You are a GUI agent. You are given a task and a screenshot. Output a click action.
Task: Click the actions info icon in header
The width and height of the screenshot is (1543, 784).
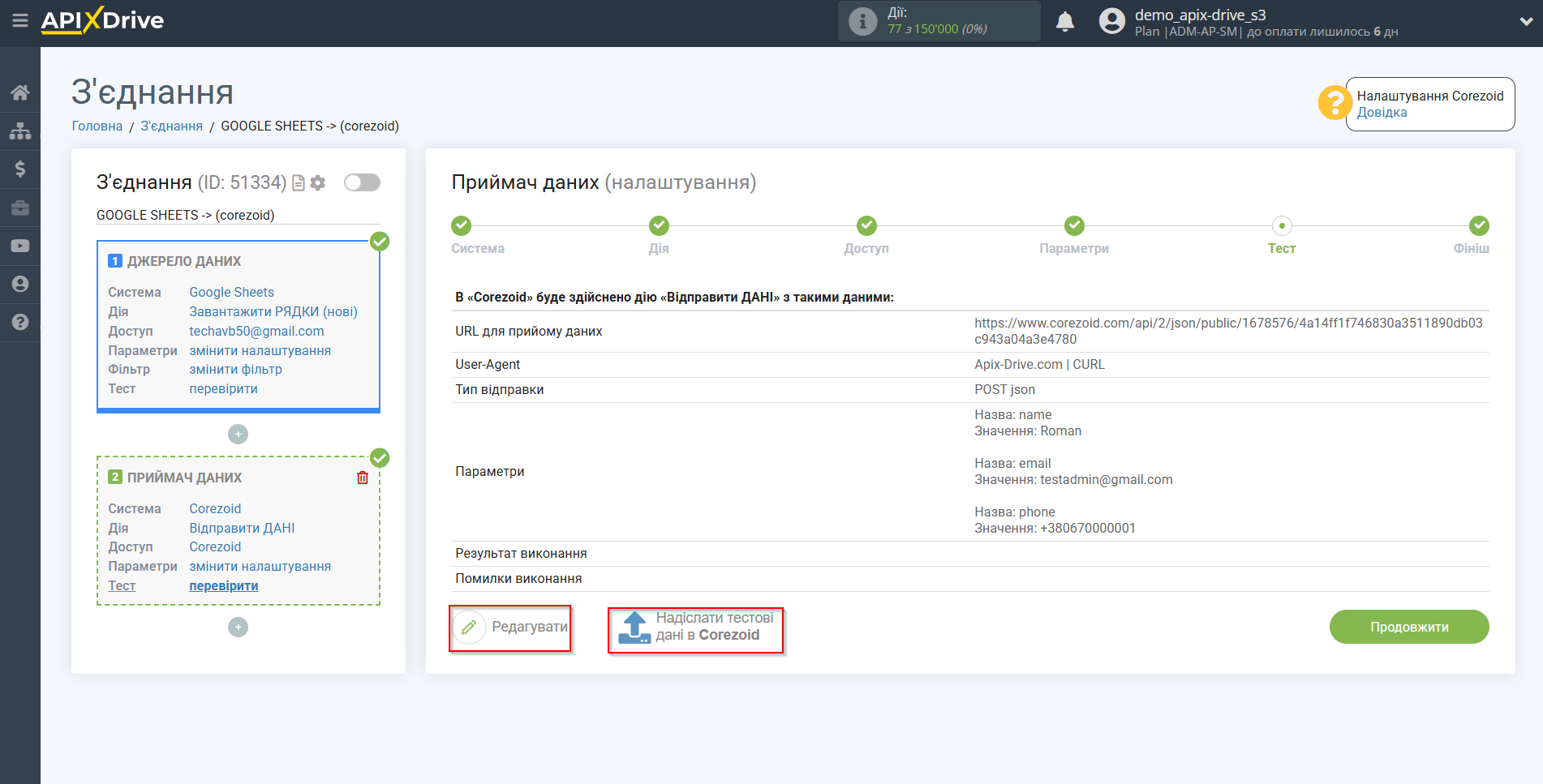click(862, 21)
